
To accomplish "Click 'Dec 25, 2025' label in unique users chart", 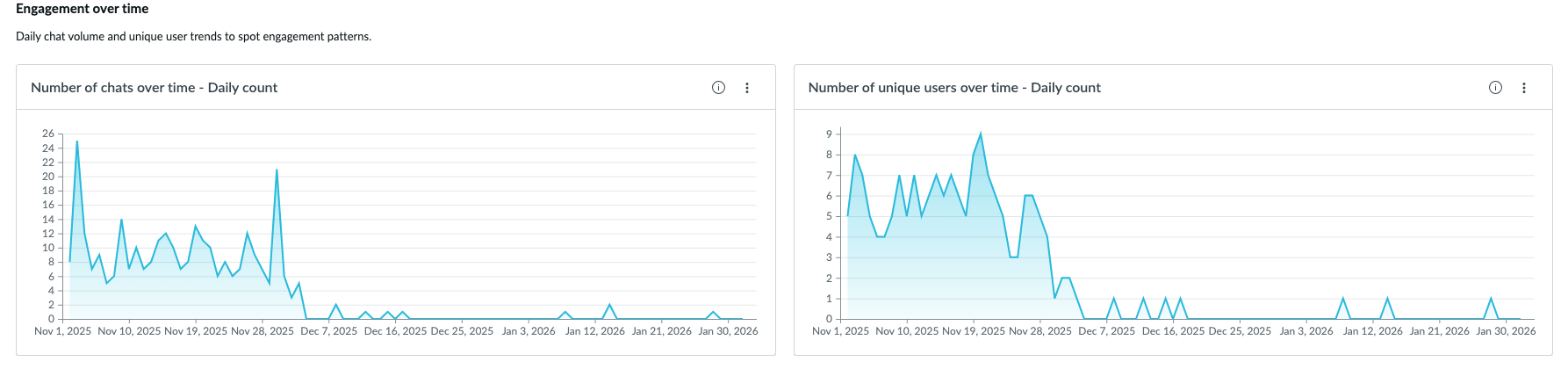I will (x=1240, y=331).
